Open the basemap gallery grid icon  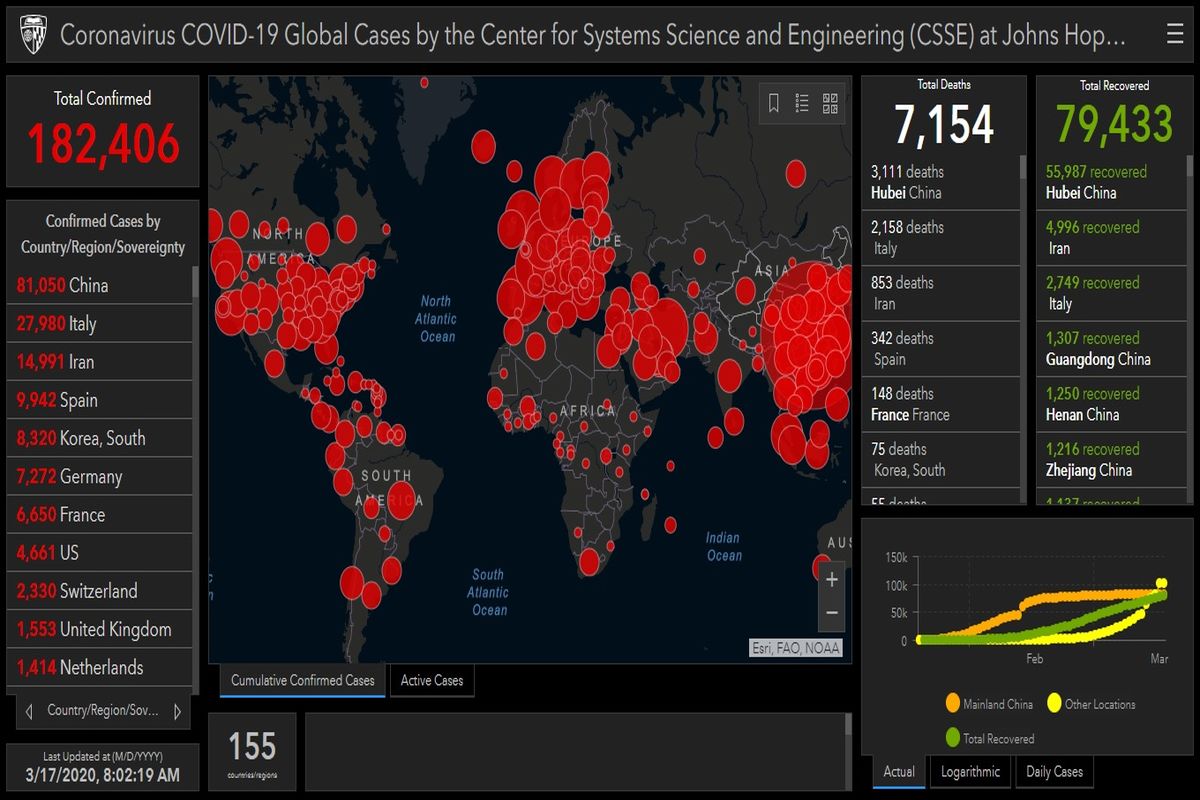[830, 103]
